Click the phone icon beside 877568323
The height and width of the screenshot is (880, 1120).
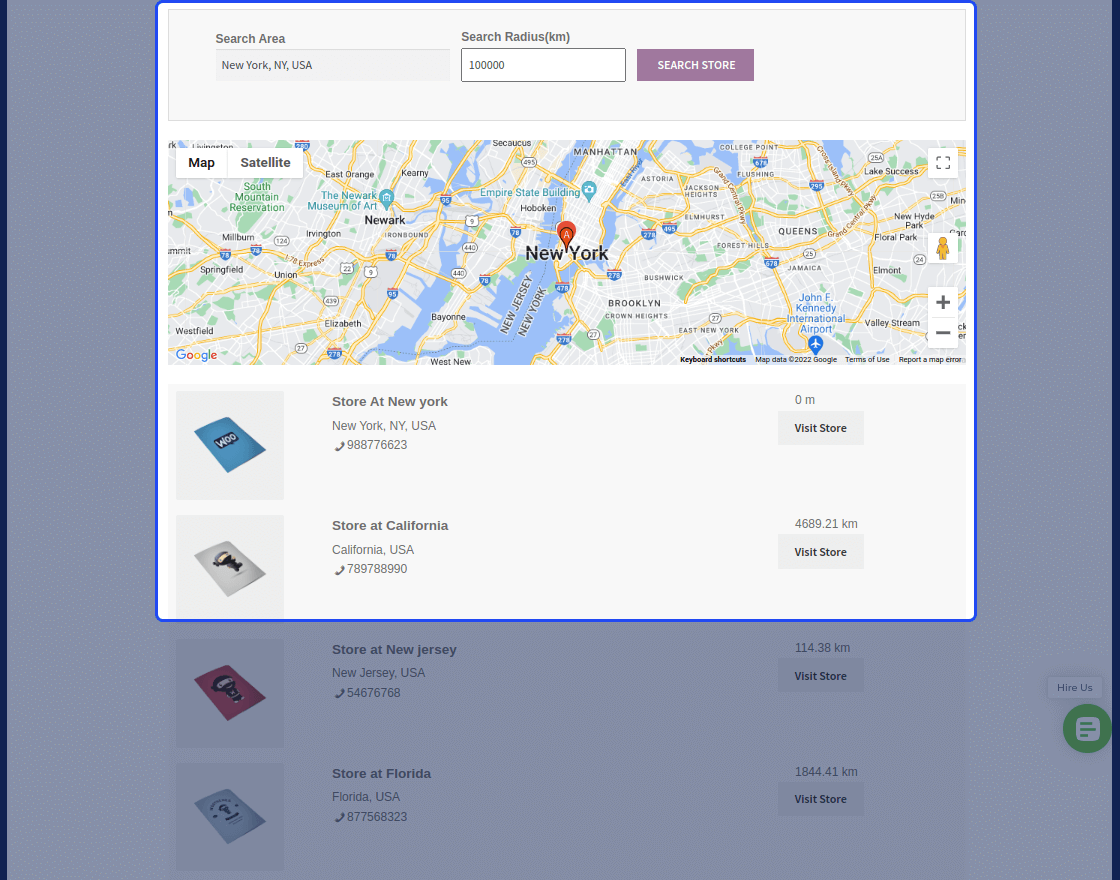pyautogui.click(x=339, y=817)
